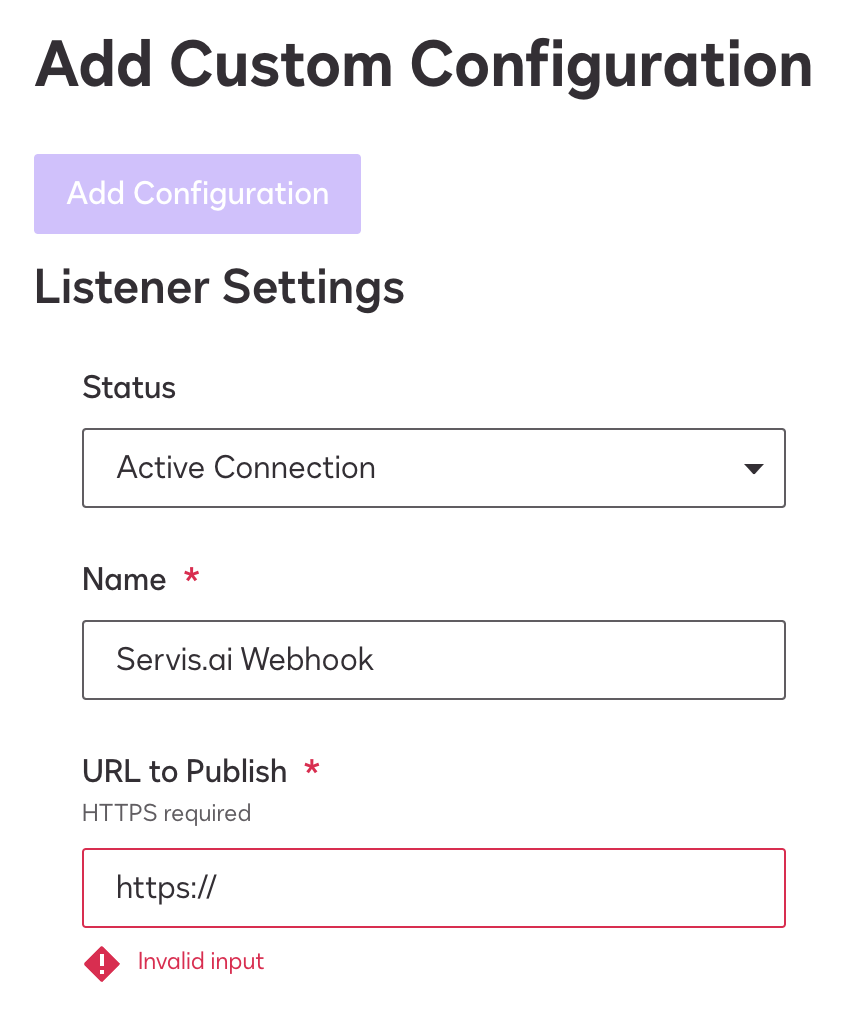Click the Status dropdown caret arrow
Viewport: 854px width, 1024px height.
(x=753, y=468)
